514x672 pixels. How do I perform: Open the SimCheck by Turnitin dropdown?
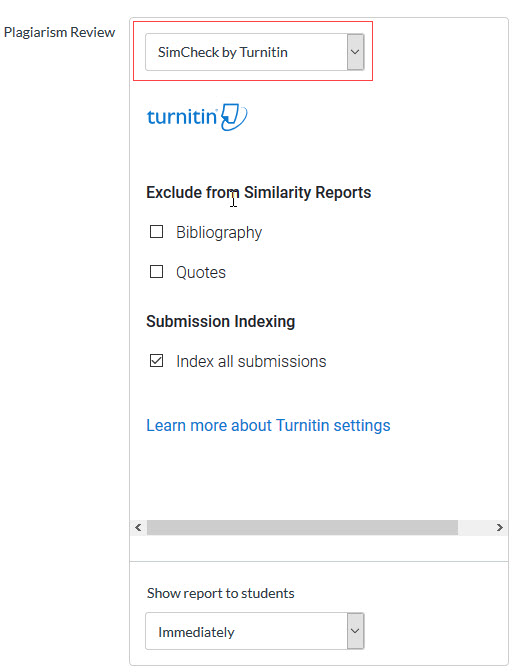click(x=255, y=52)
